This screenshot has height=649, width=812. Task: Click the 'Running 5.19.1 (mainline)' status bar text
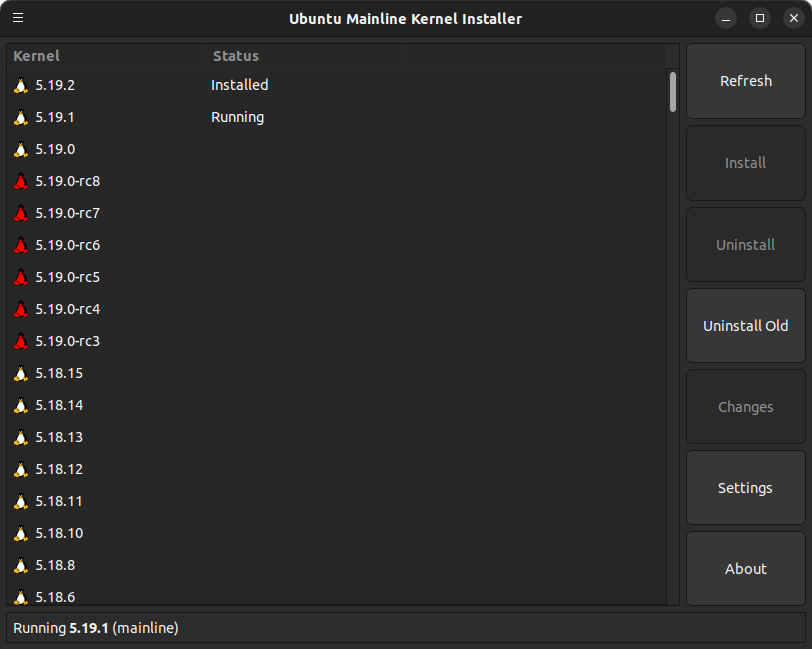point(96,628)
